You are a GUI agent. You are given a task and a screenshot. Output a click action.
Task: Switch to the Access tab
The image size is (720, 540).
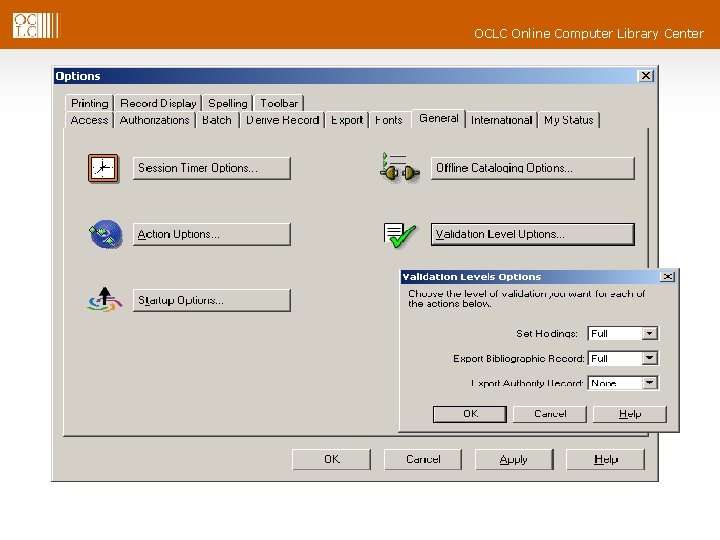pos(89,120)
